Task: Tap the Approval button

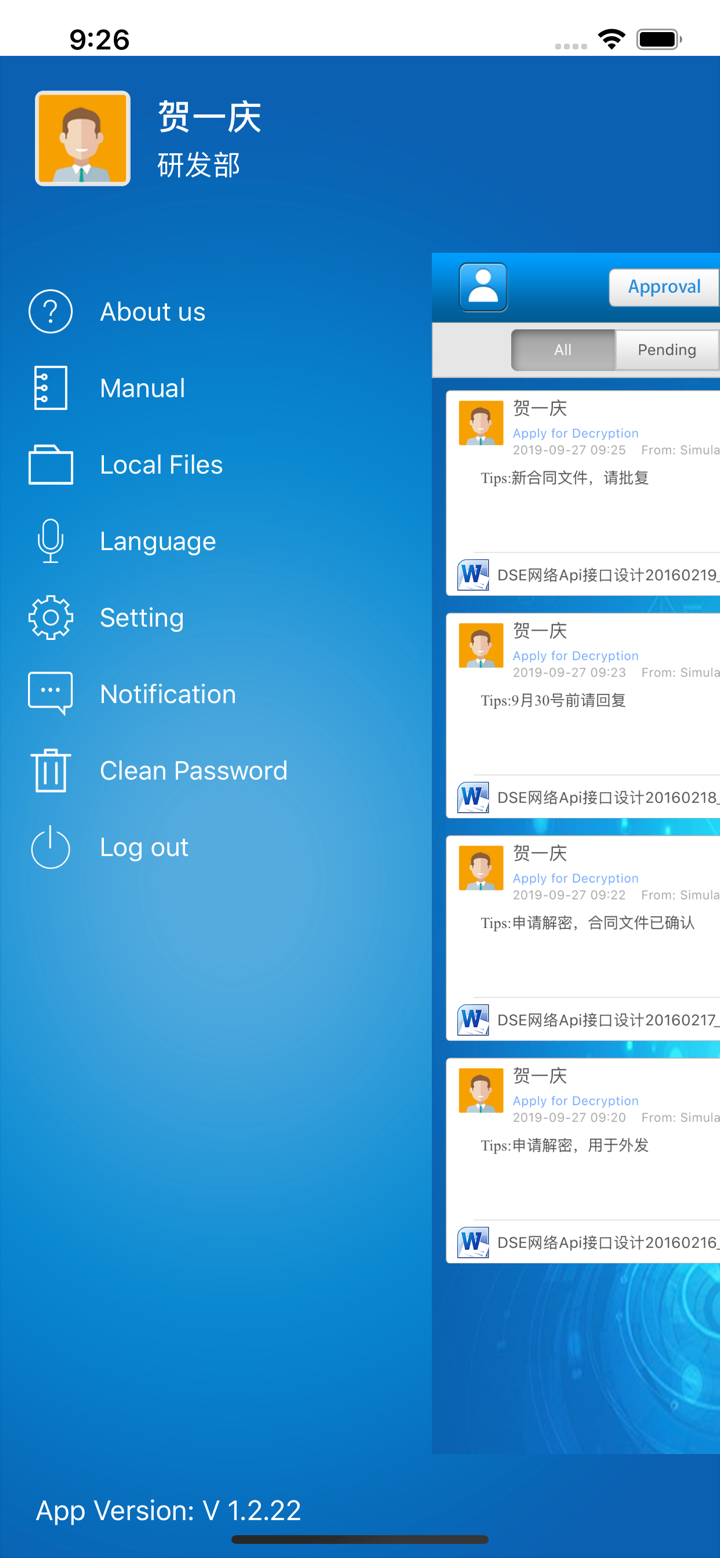Action: [x=664, y=287]
